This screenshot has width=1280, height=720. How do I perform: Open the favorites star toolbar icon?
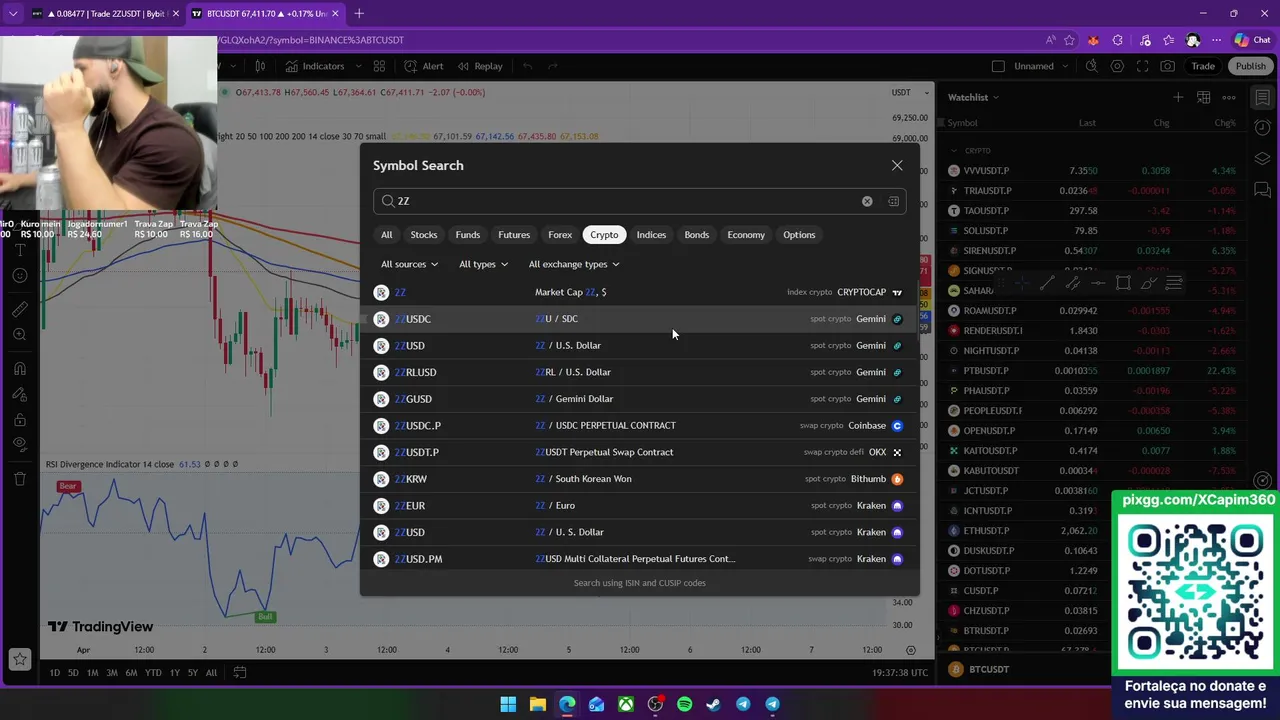click(19, 660)
